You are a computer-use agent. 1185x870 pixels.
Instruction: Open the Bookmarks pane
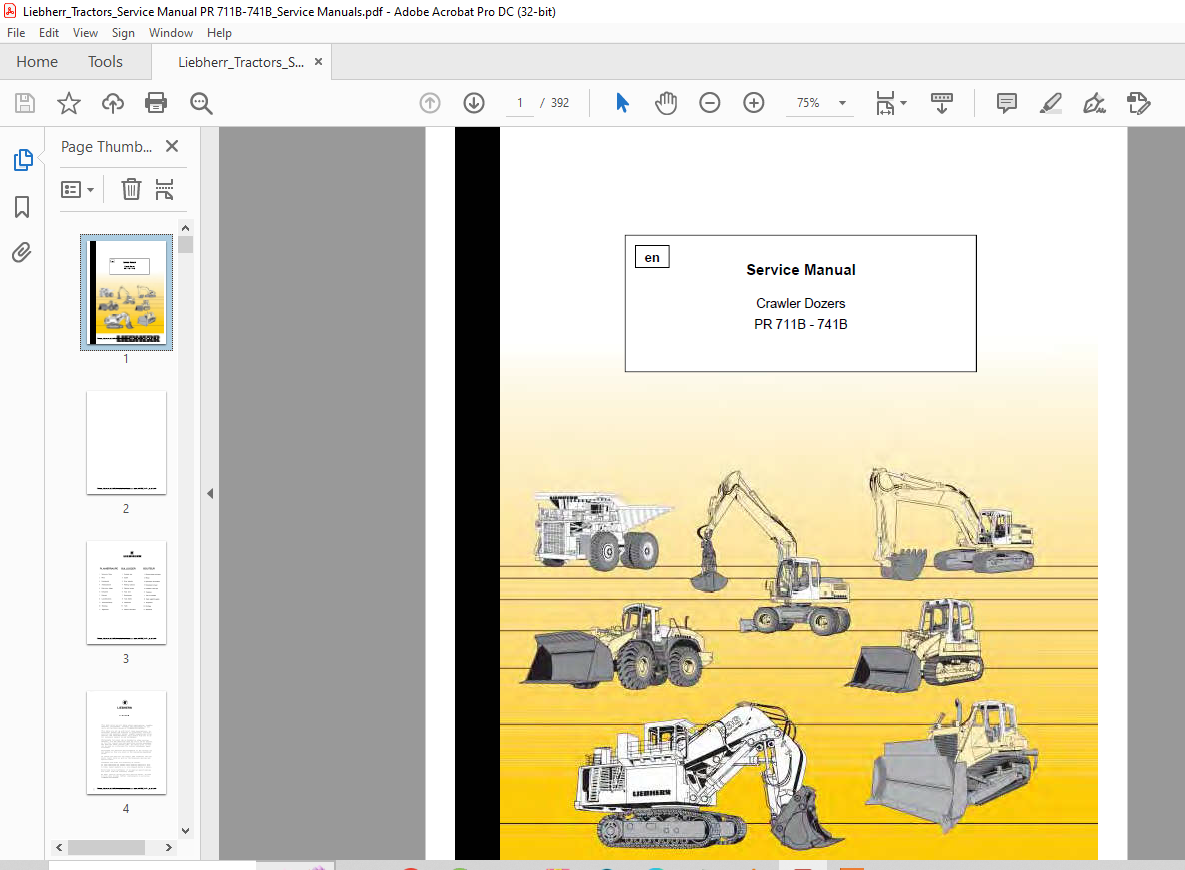tap(22, 206)
